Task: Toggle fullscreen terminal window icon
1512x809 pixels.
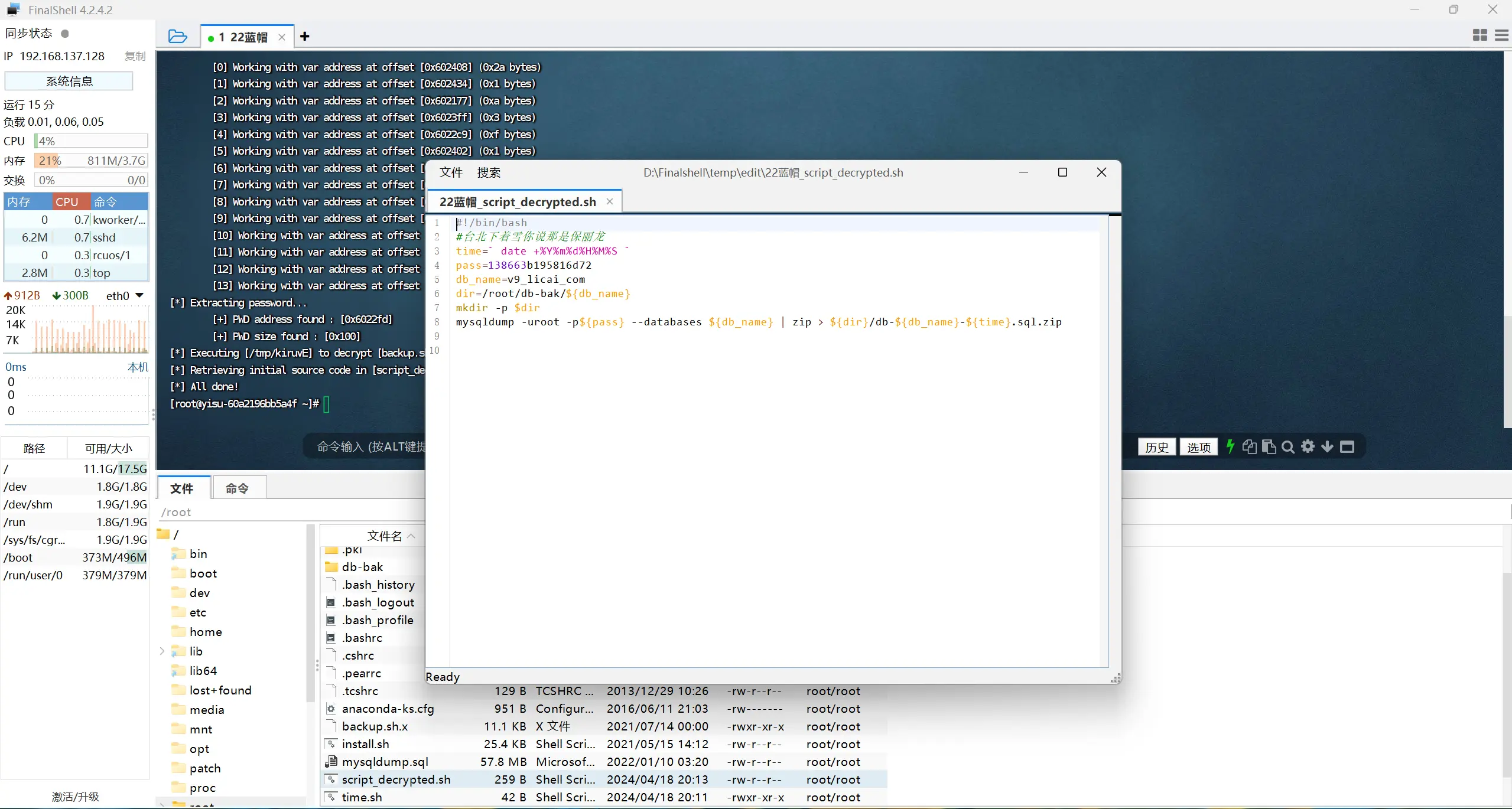Action: (x=1347, y=446)
